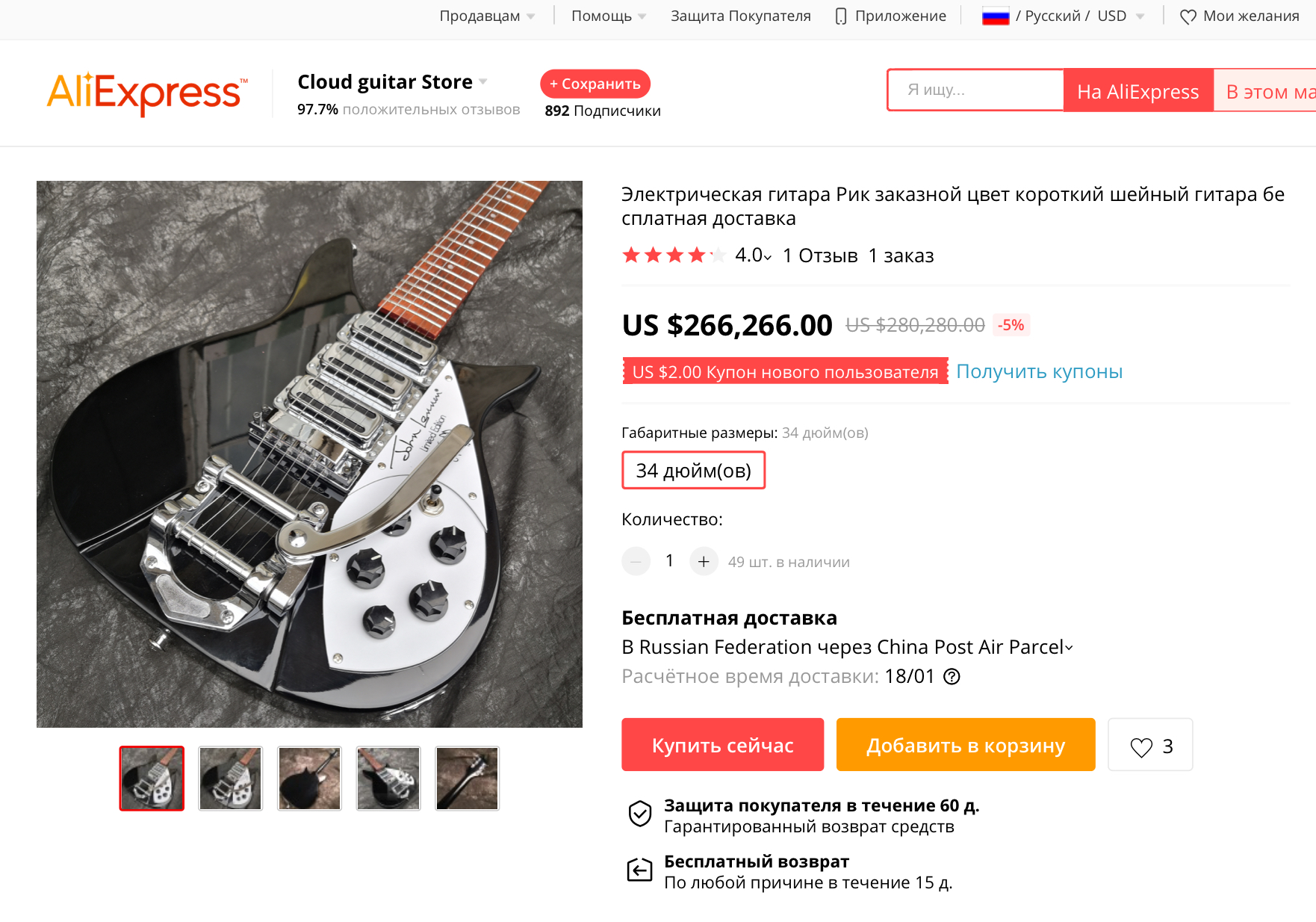Click the wishlist heart icon in header
This screenshot has height=922, width=1316.
pos(1188,16)
